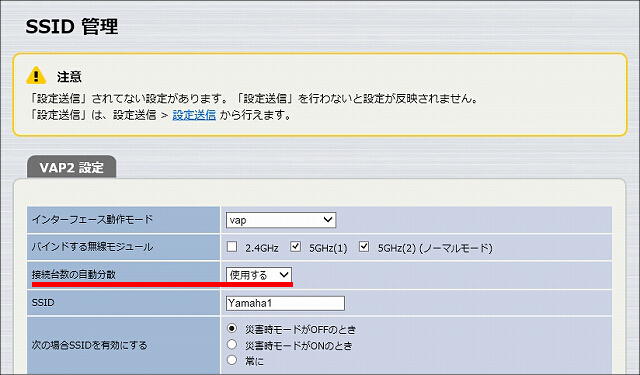Click the 次の場合SSIDを有効にする row label
The image size is (640, 375).
pyautogui.click(x=89, y=345)
